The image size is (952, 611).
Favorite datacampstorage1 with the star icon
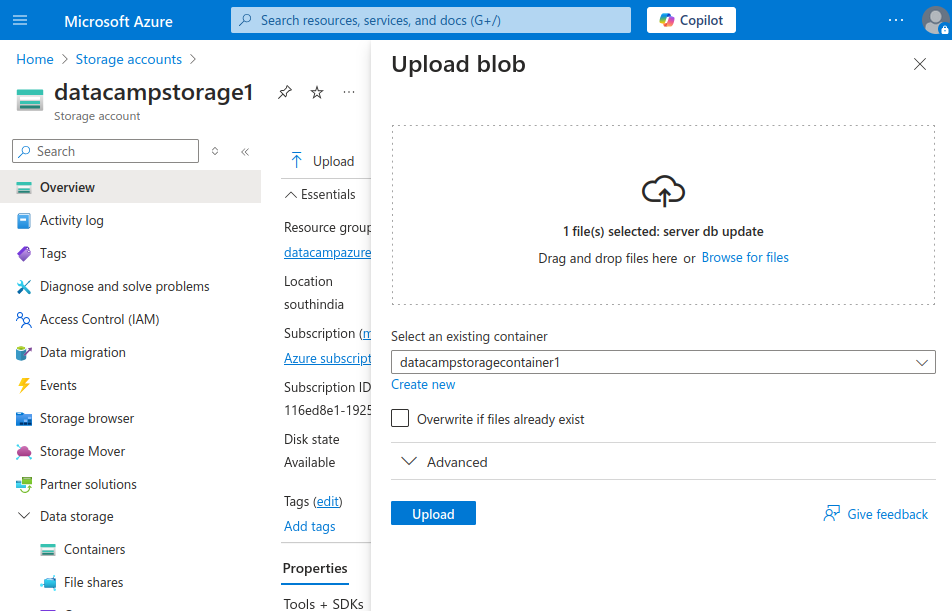[317, 92]
